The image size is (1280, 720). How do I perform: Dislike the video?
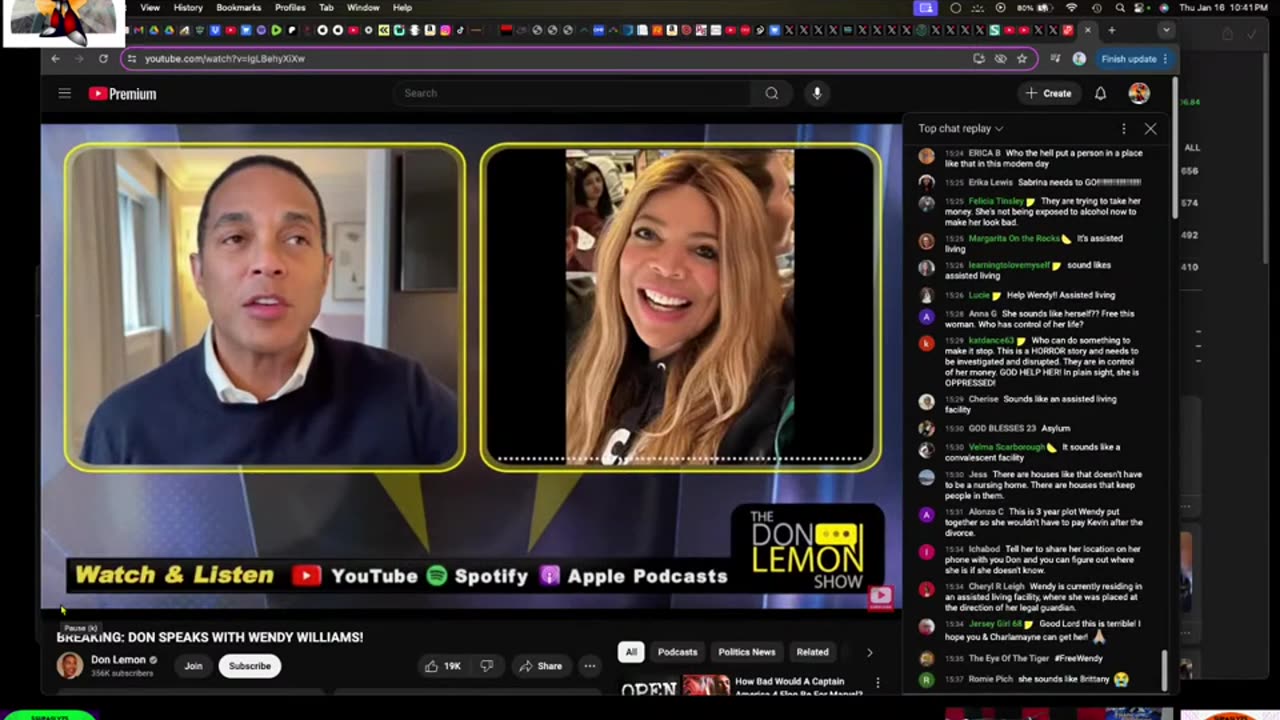click(487, 666)
